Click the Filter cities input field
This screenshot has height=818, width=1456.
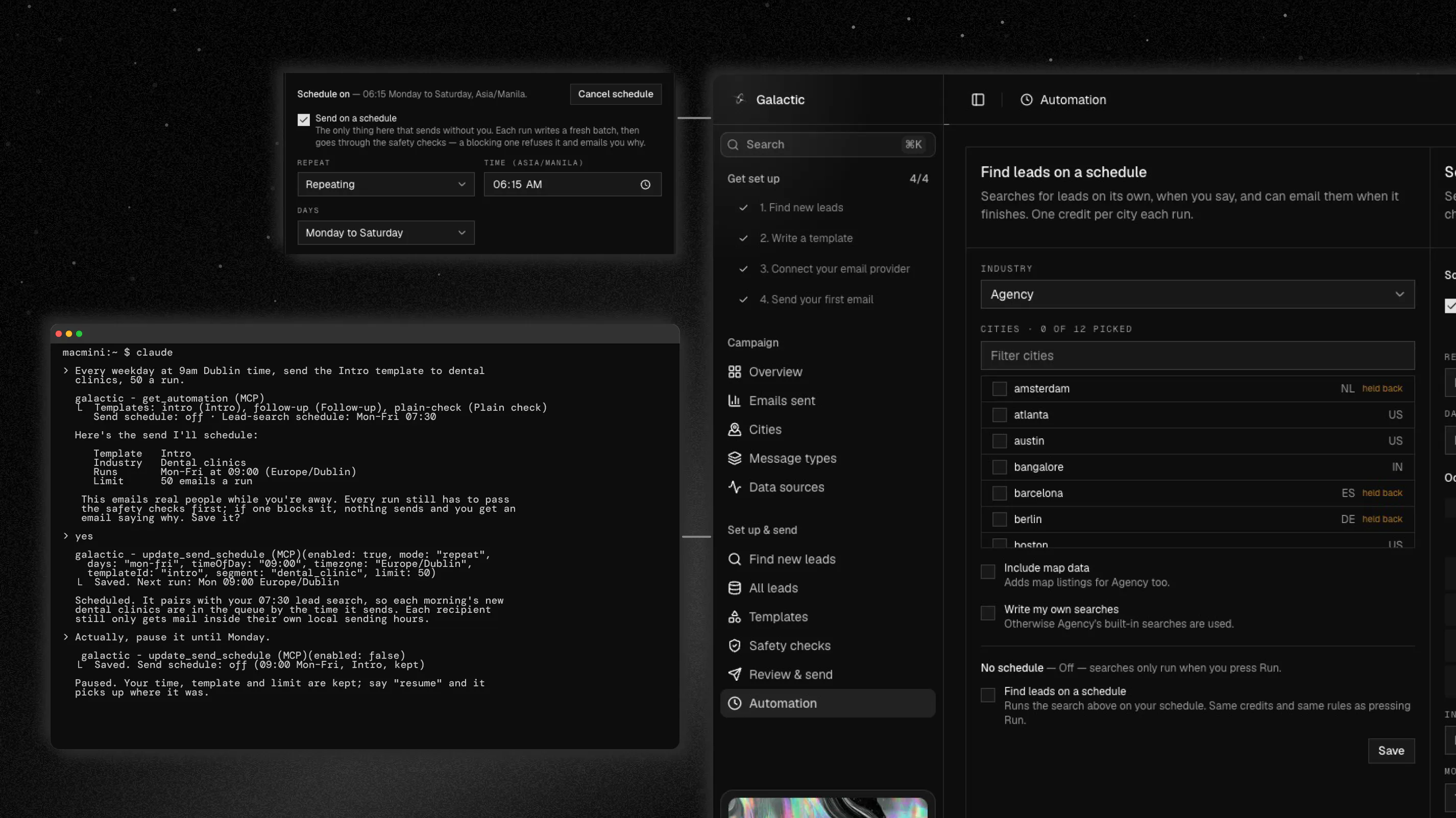pyautogui.click(x=1197, y=356)
